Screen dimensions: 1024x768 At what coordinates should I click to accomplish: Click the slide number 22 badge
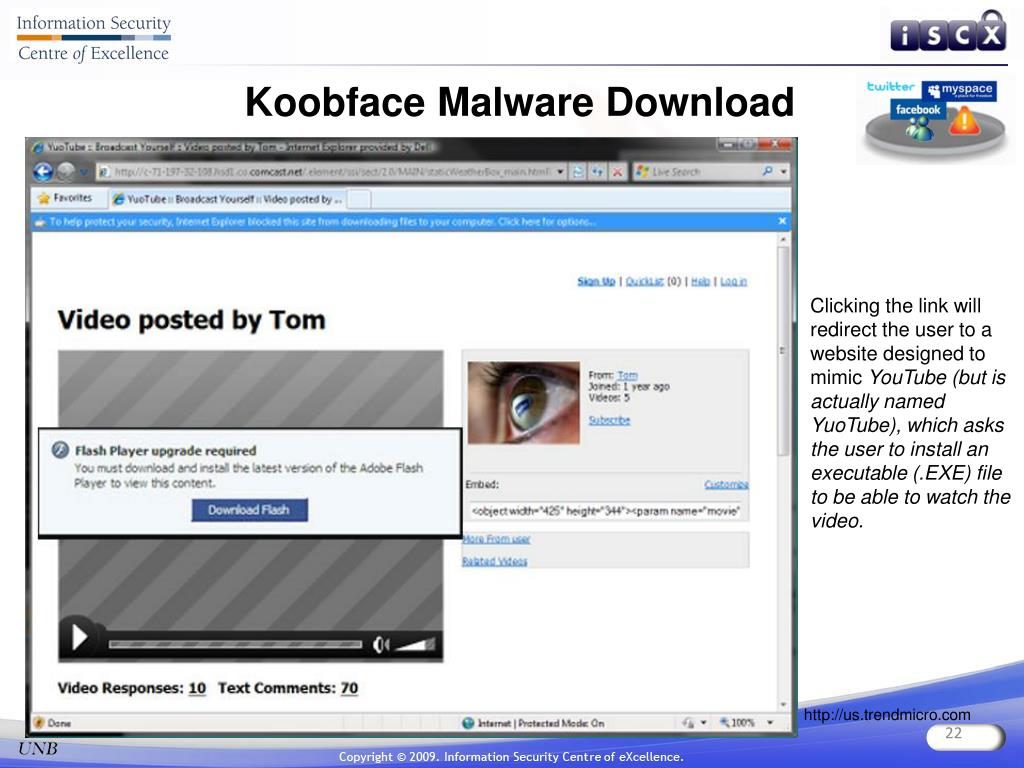(x=965, y=736)
